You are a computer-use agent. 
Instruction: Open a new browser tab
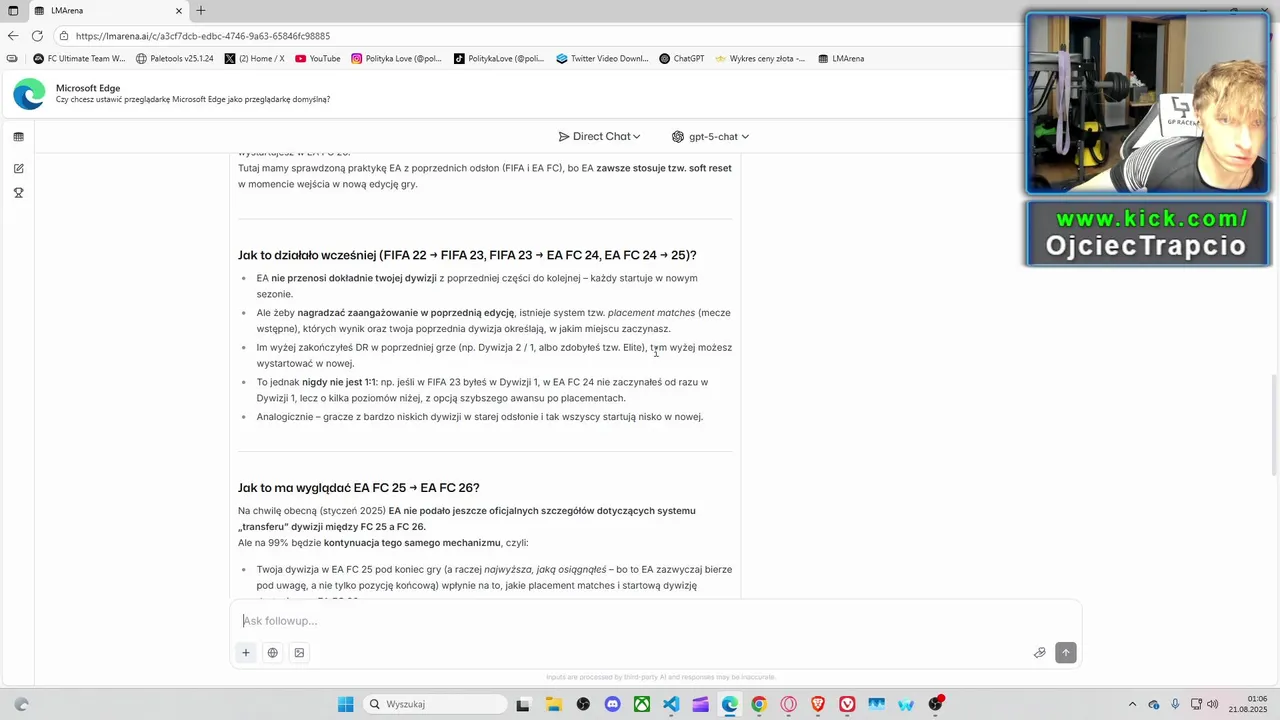point(200,10)
